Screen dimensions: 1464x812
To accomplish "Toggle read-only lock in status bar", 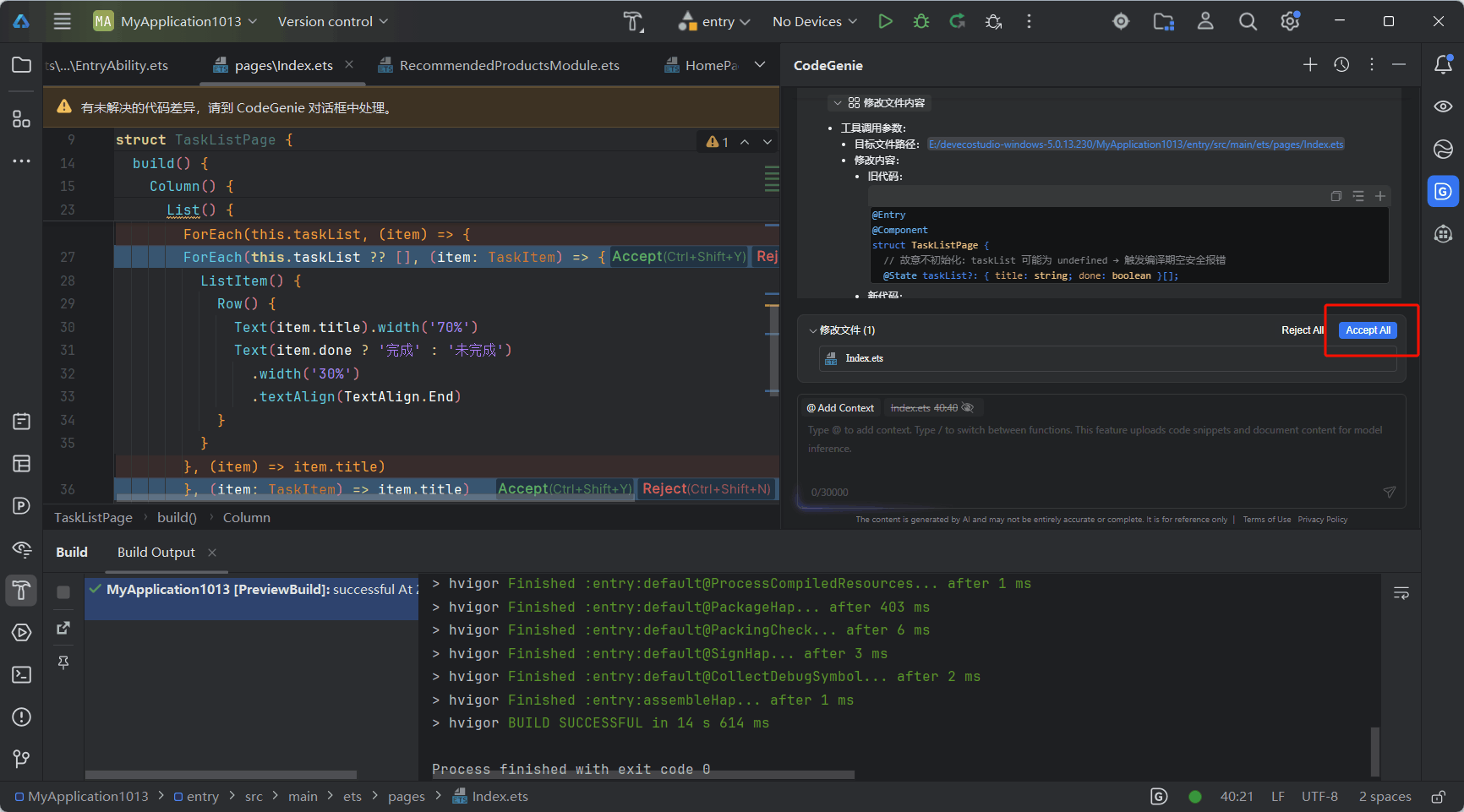I will pyautogui.click(x=1438, y=797).
